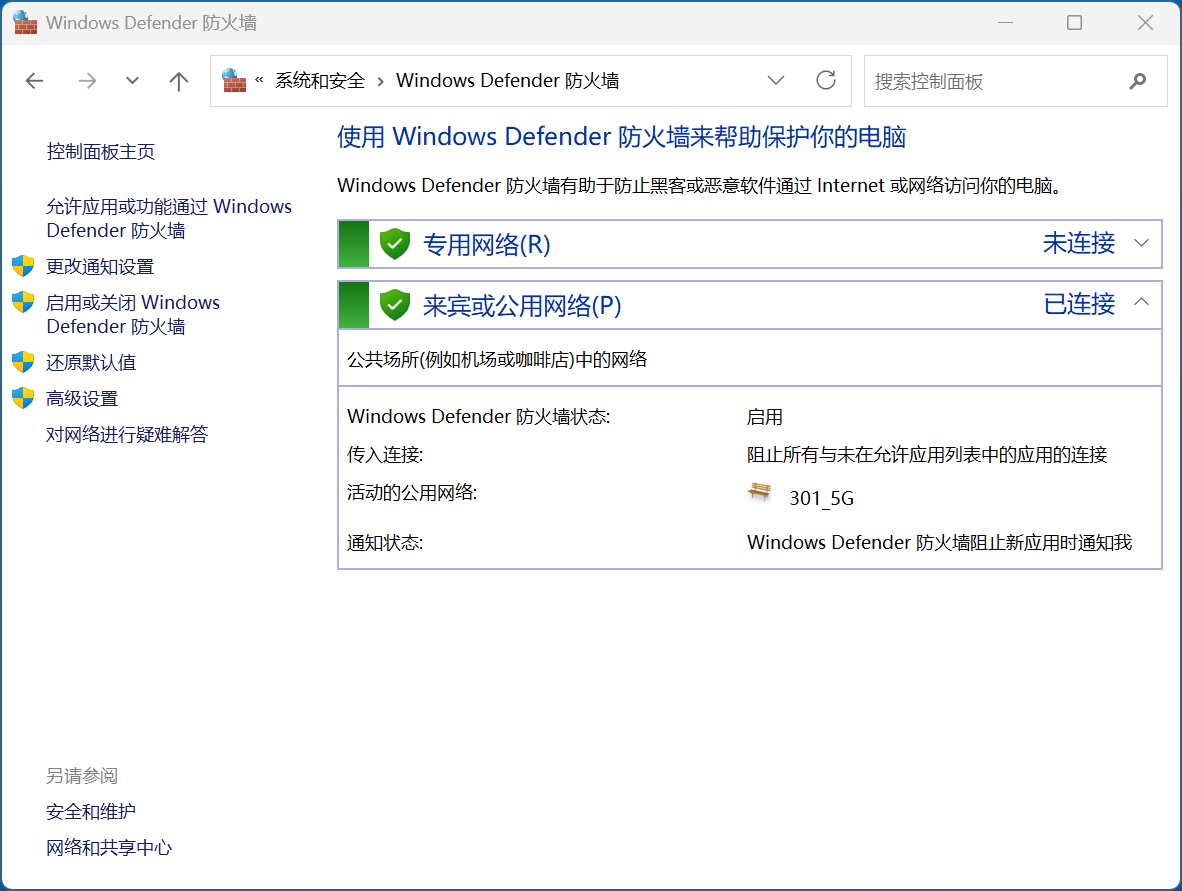Select the 系统和安全 breadcrumb
1182x891 pixels.
[320, 81]
